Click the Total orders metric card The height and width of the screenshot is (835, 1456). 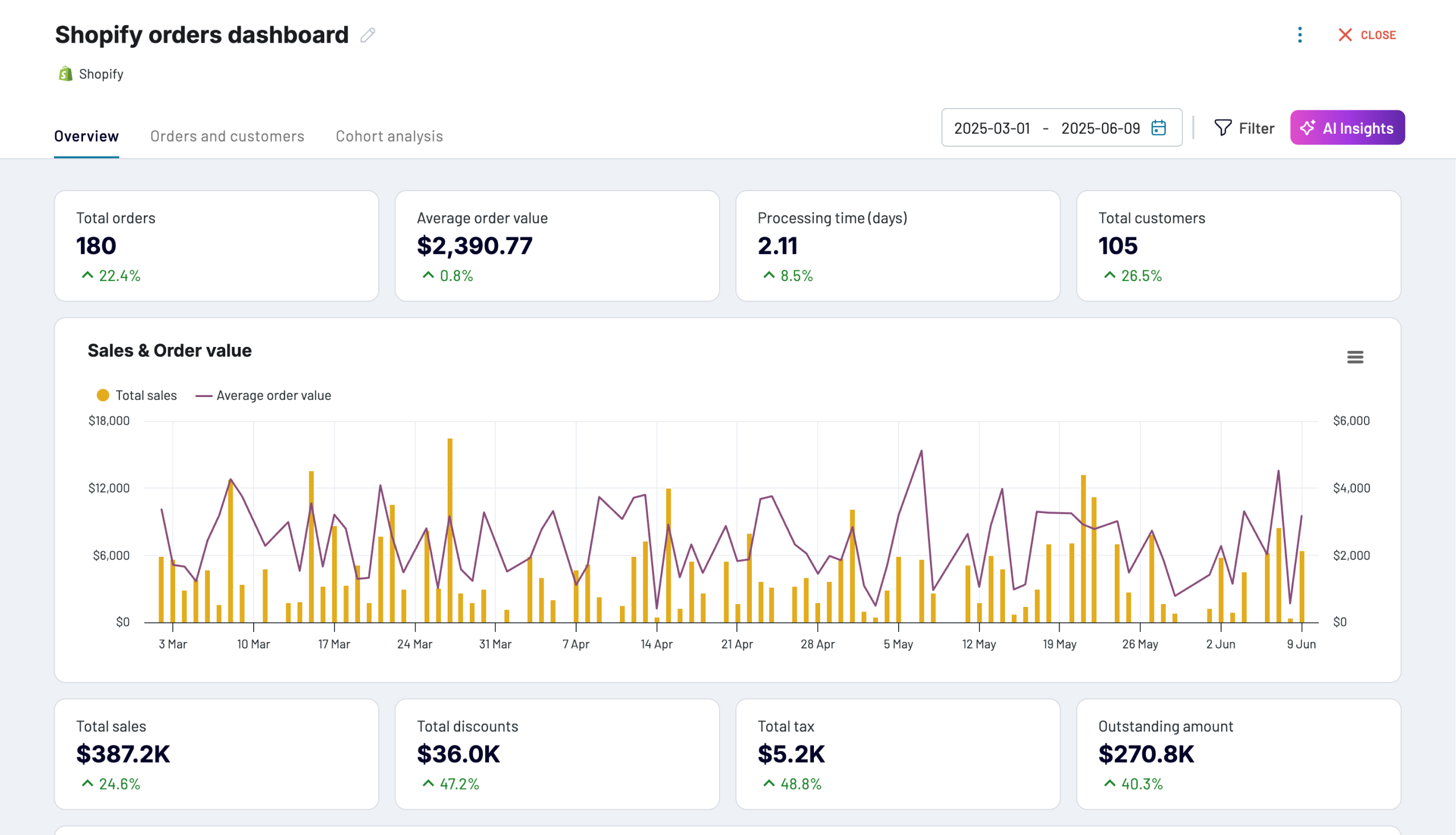(x=216, y=247)
